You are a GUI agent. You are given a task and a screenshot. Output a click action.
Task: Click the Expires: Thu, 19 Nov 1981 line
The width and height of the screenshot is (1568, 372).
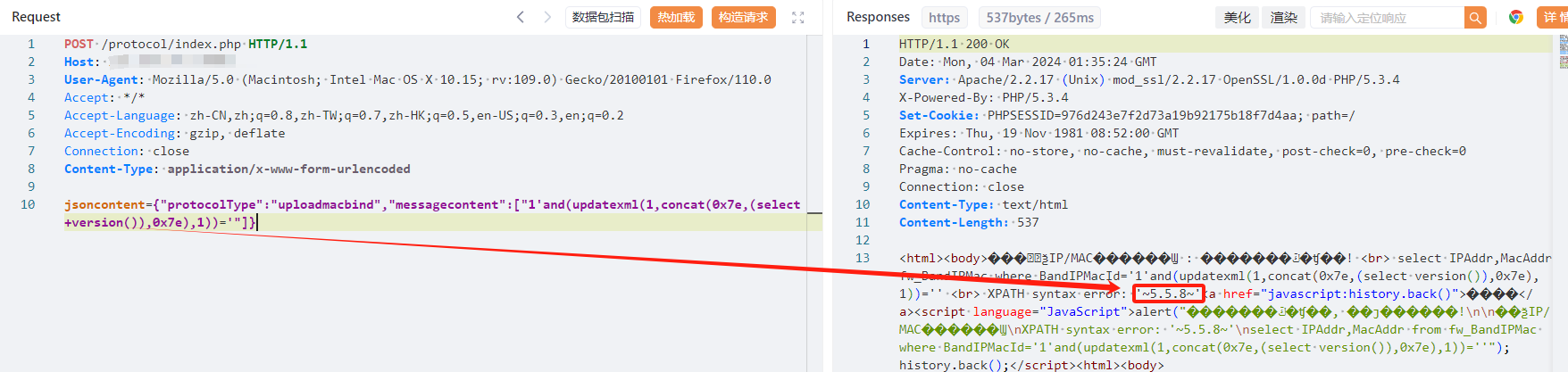1038,133
